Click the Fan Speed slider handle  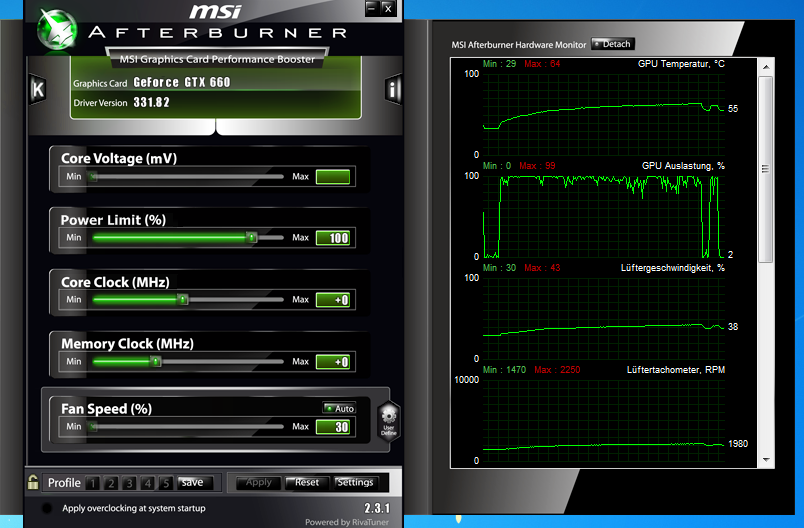coord(93,427)
